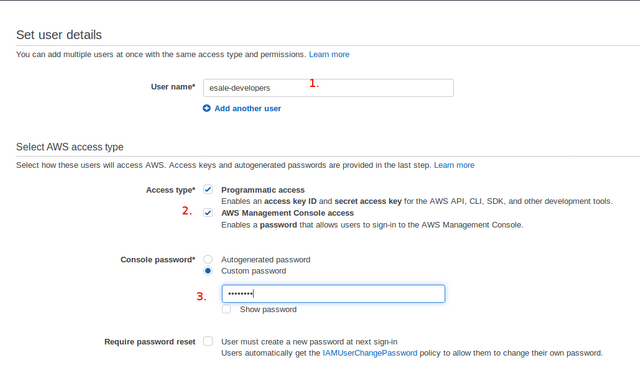Open Learn more link under Set user details

tap(329, 54)
